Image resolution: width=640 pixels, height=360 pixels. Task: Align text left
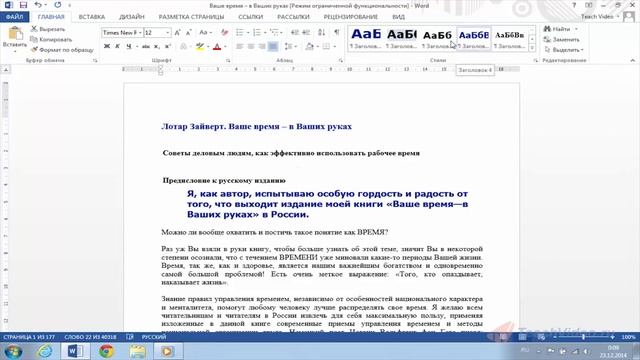click(240, 47)
